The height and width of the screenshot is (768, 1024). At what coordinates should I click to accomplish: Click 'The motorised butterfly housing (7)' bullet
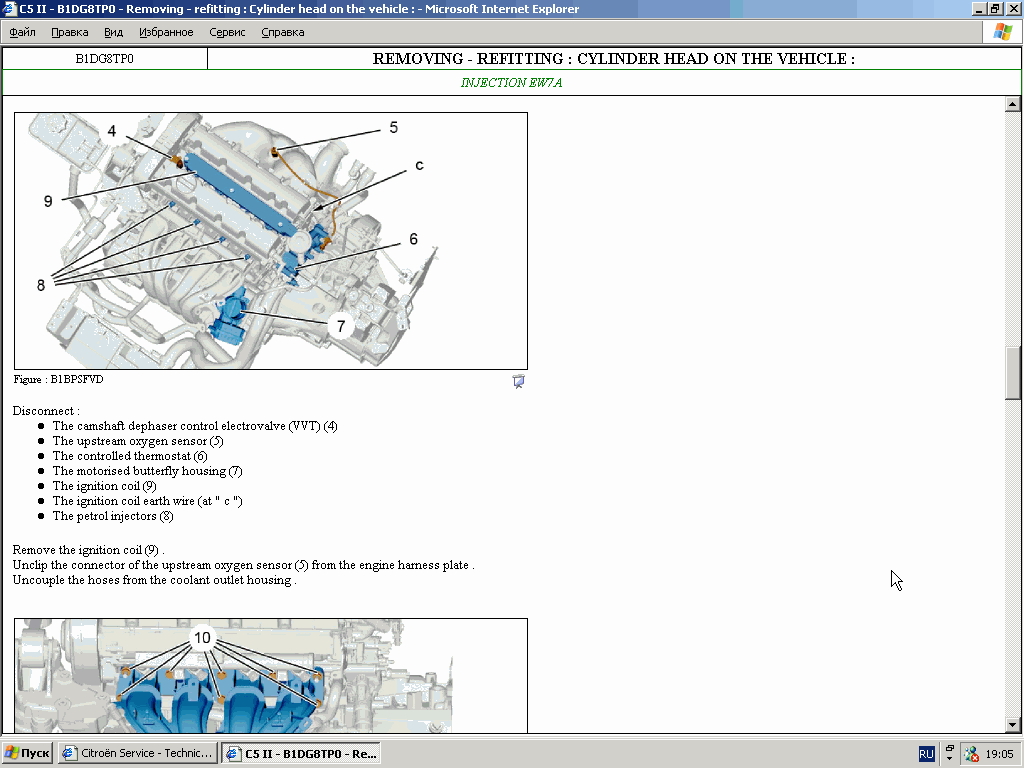pyautogui.click(x=148, y=471)
